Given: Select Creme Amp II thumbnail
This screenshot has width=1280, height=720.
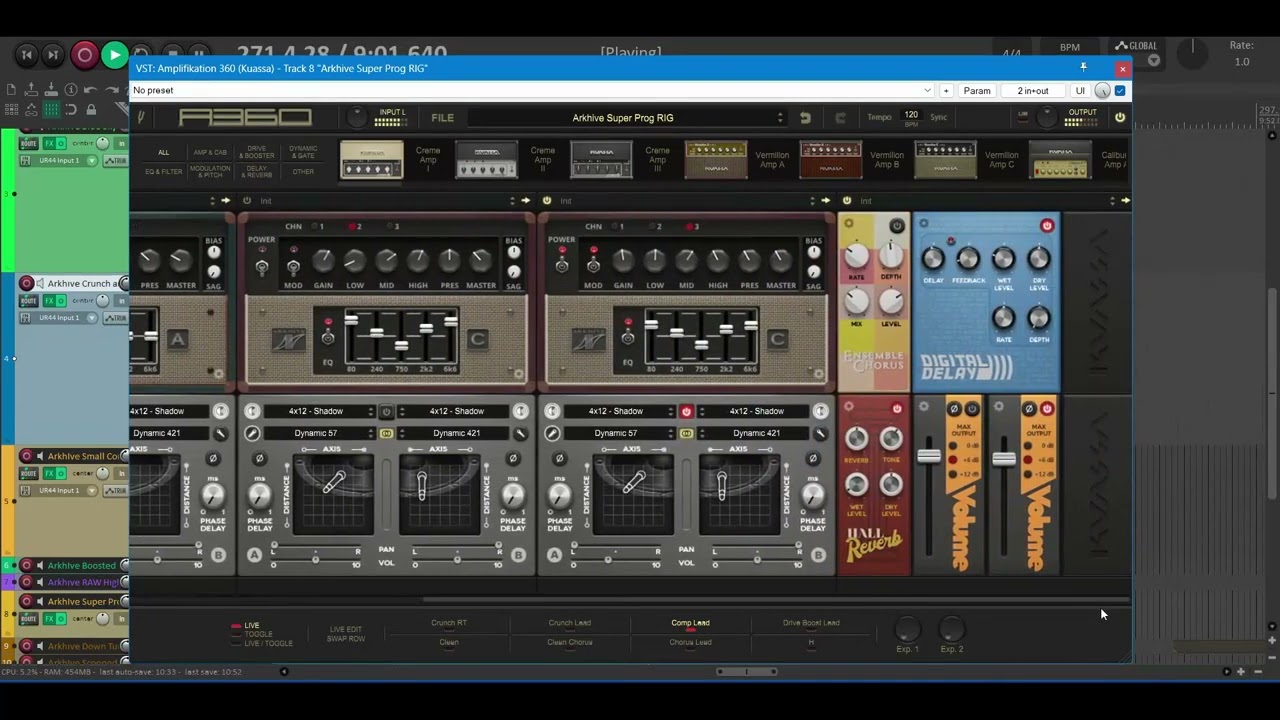Looking at the screenshot, I should tap(486, 160).
